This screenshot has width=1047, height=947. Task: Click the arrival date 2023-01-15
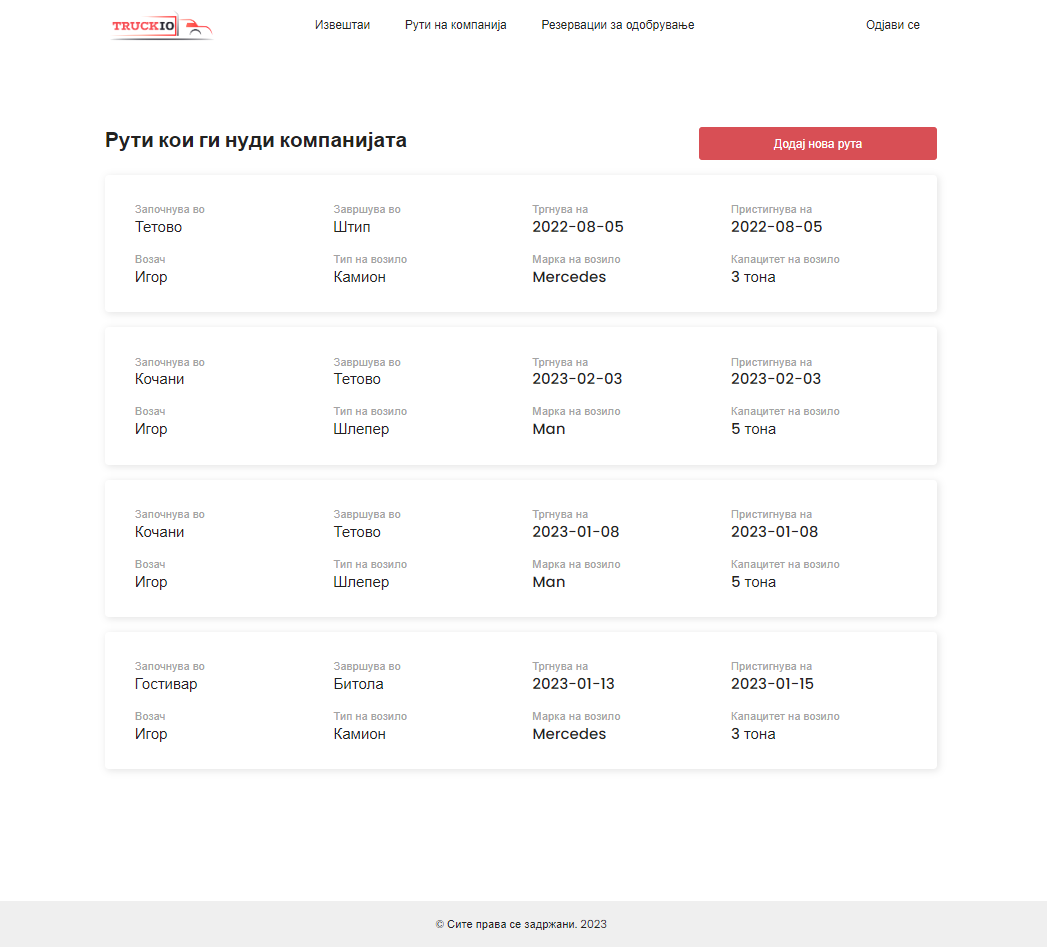tap(776, 684)
